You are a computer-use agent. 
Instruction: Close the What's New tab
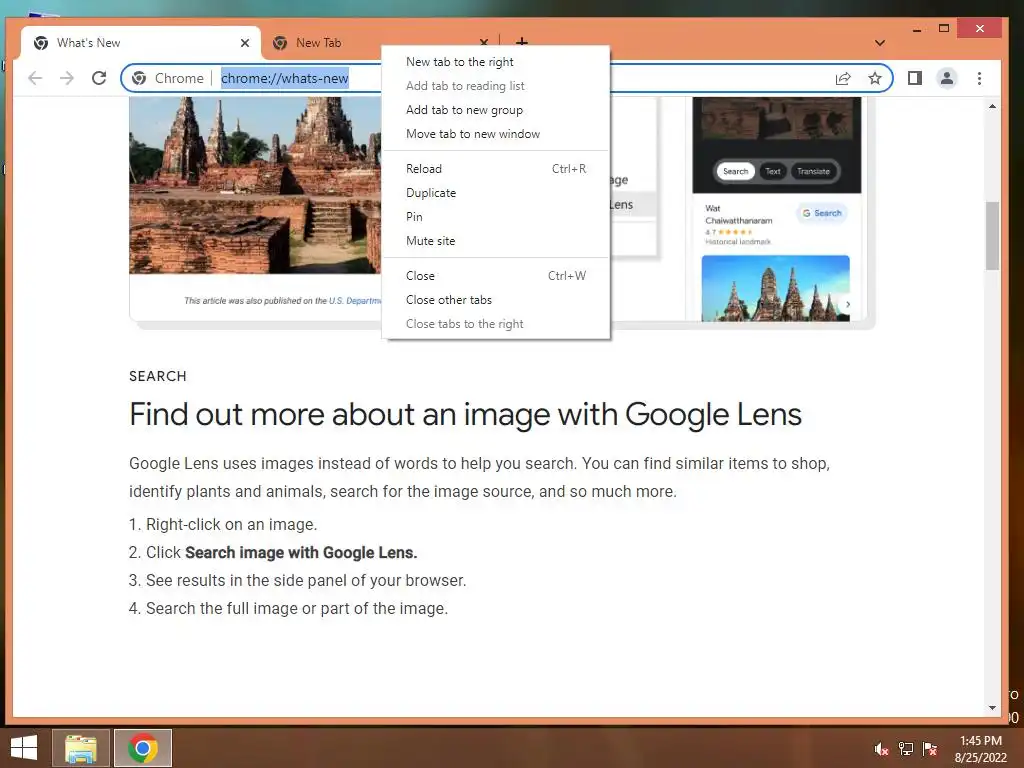coord(245,43)
